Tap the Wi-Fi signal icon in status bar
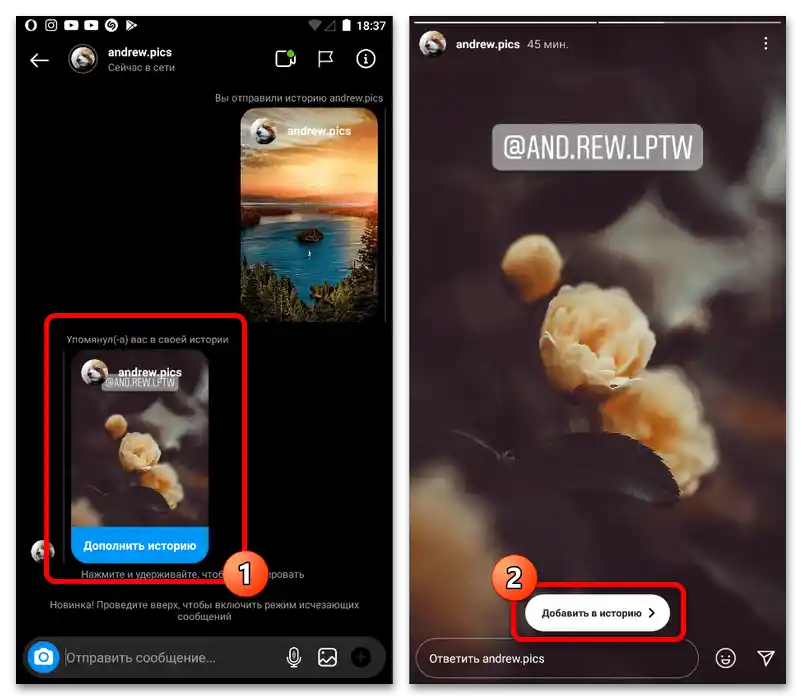The height and width of the screenshot is (700, 802). 315,25
